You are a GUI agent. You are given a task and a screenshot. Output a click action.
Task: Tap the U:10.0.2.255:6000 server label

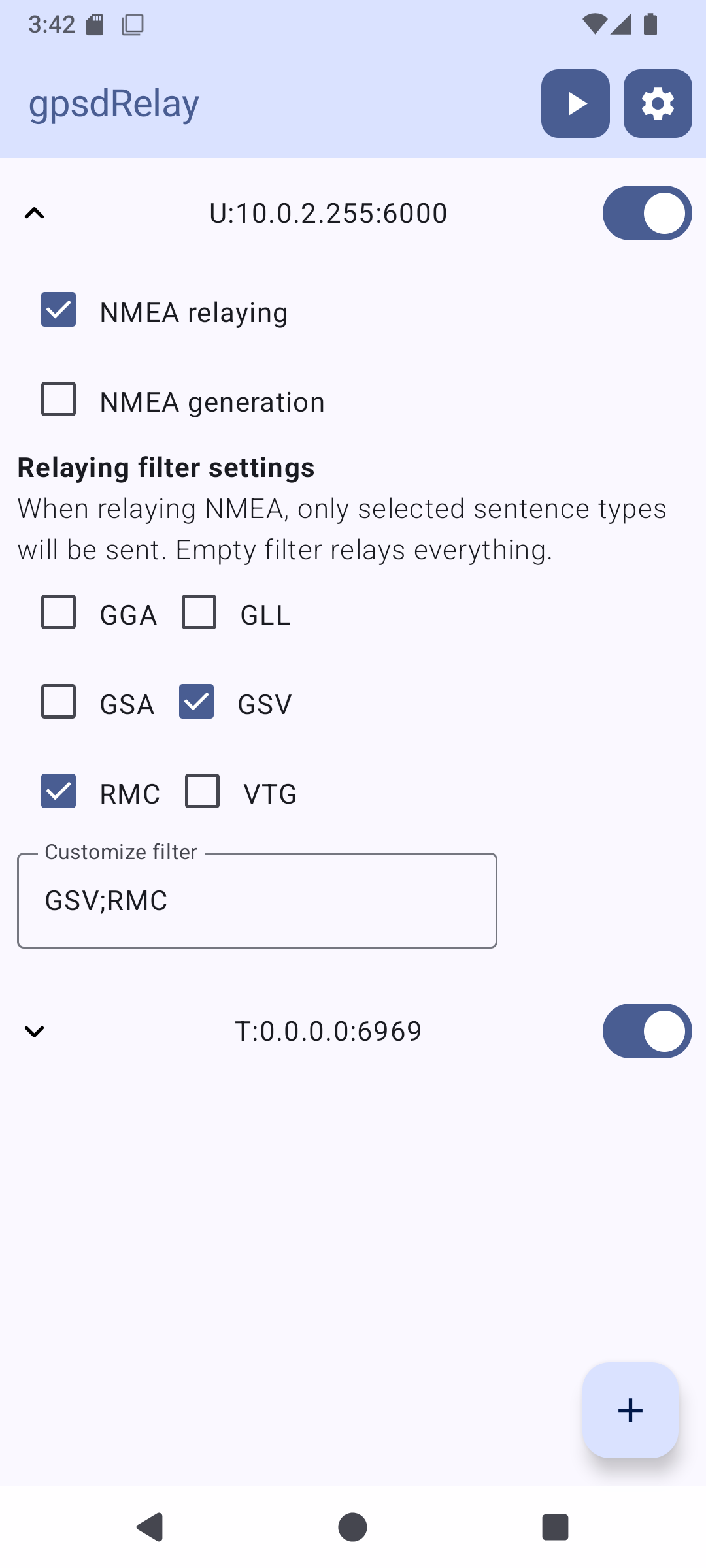pyautogui.click(x=328, y=214)
